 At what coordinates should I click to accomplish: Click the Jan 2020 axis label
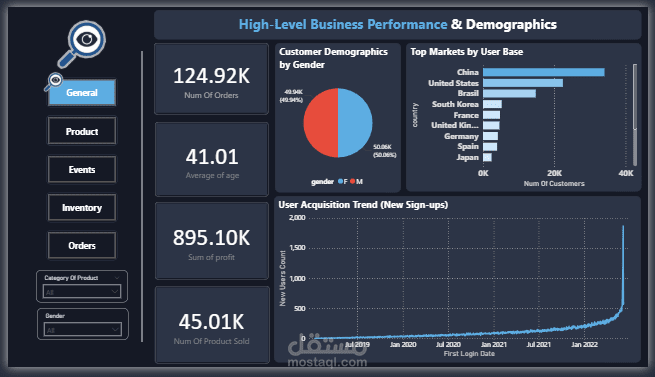(x=403, y=344)
